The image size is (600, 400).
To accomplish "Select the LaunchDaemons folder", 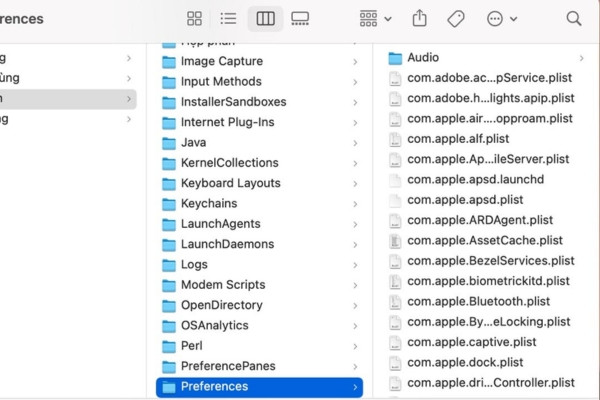I will [x=259, y=244].
